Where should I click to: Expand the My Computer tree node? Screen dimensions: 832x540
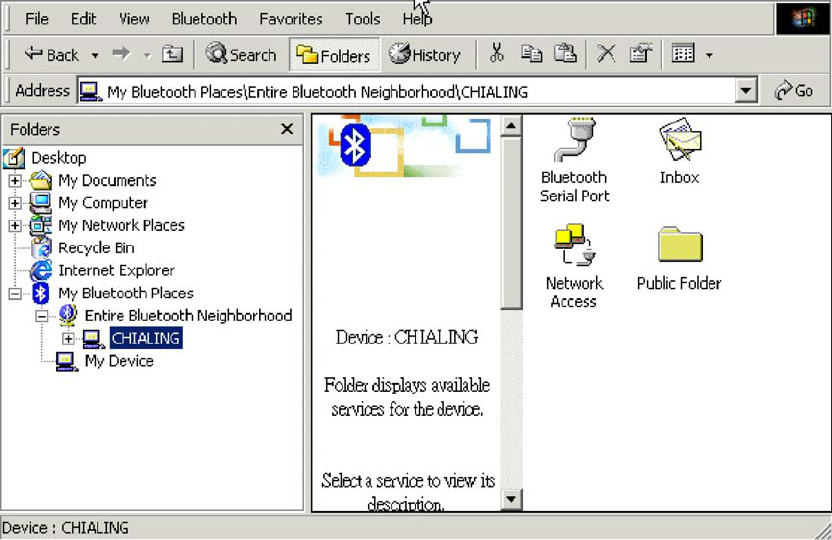pos(15,203)
